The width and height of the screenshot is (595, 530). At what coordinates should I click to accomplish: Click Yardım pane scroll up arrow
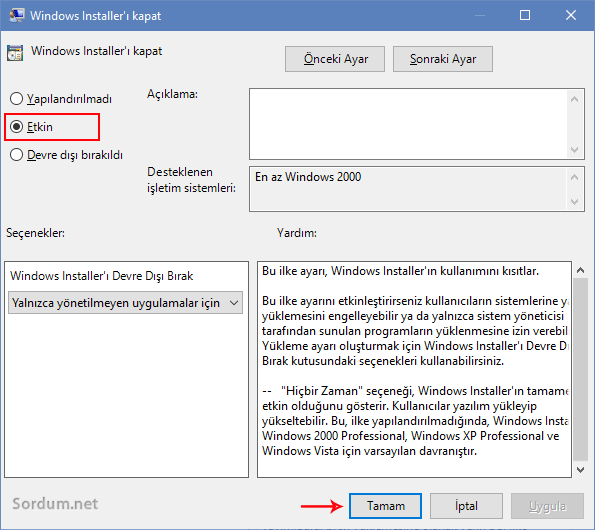[x=580, y=270]
